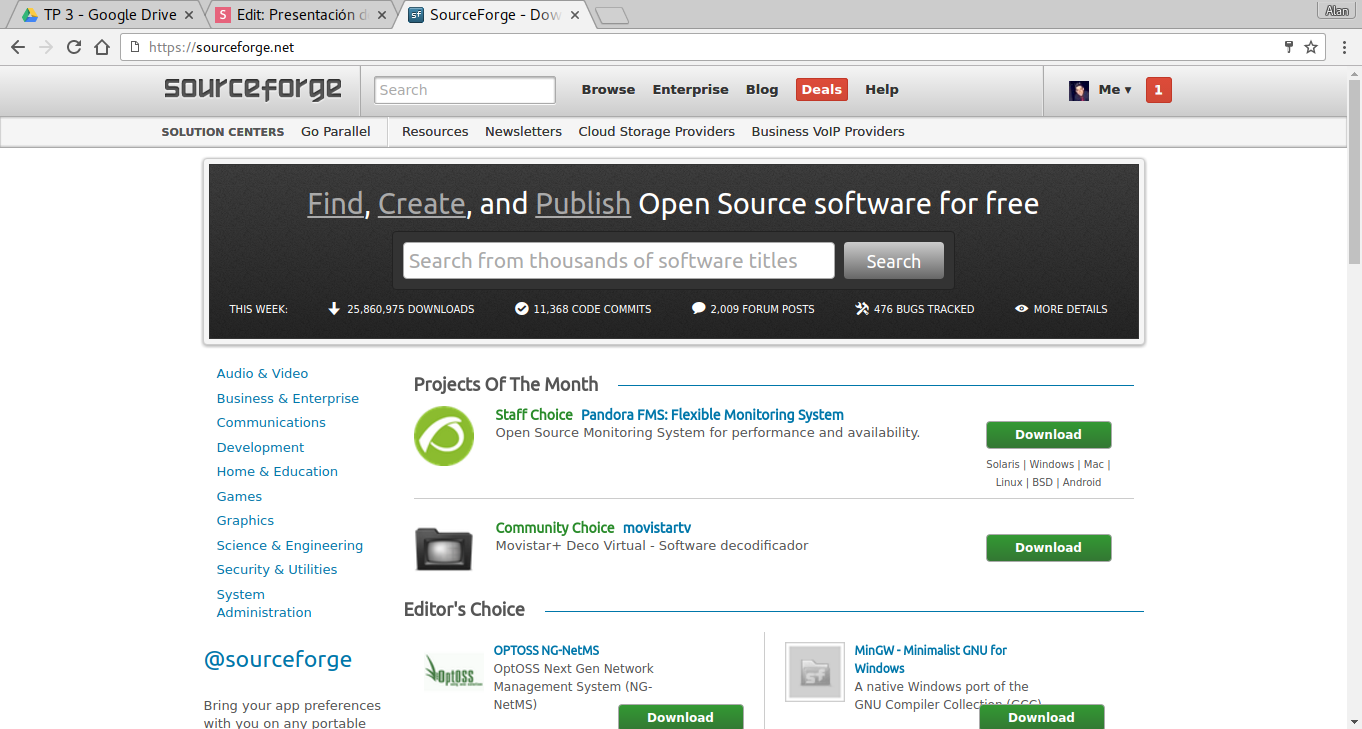This screenshot has height=729, width=1362.
Task: Click the browser forward arrow
Action: point(46,47)
